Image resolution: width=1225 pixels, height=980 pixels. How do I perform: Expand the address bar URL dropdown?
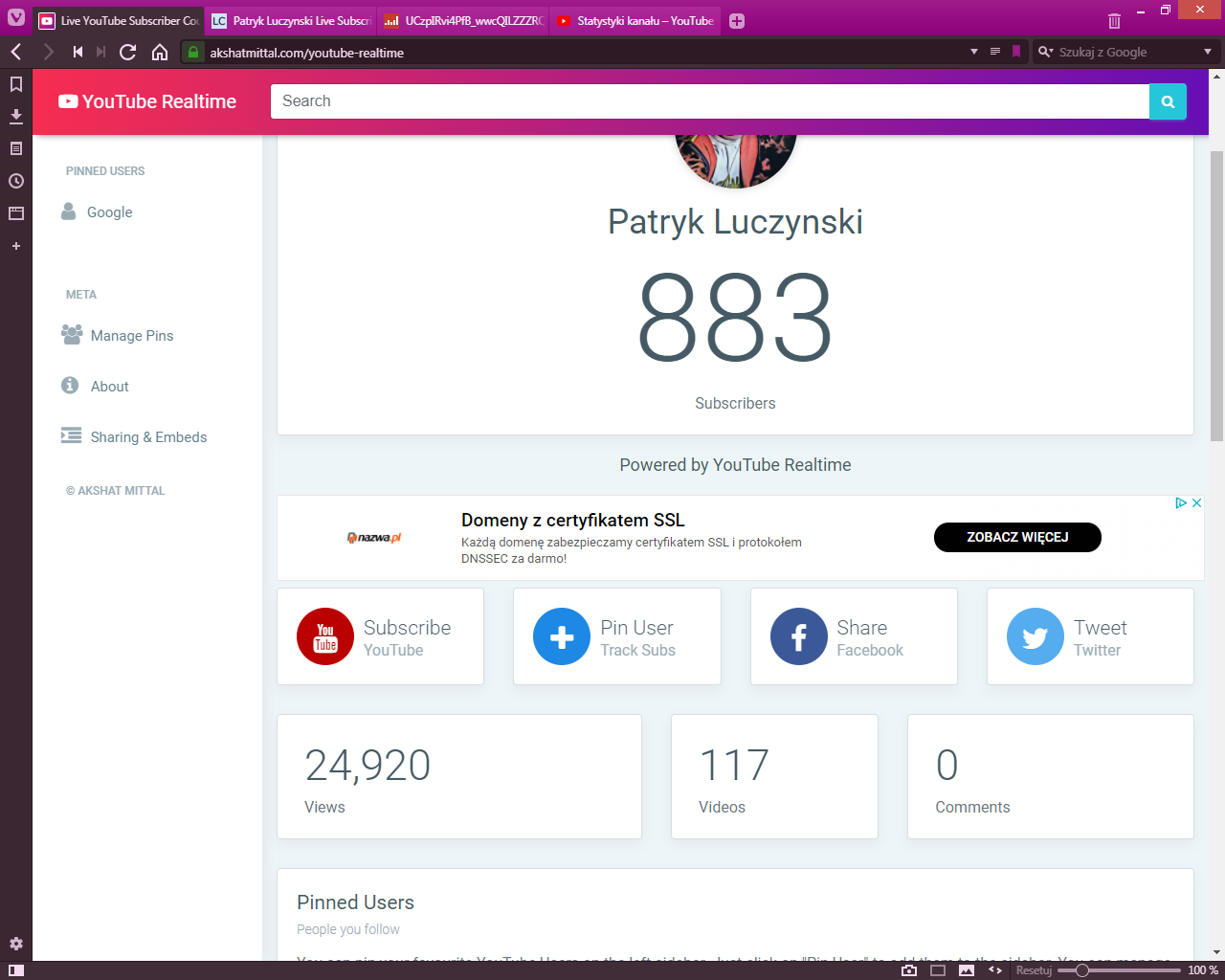click(x=974, y=52)
